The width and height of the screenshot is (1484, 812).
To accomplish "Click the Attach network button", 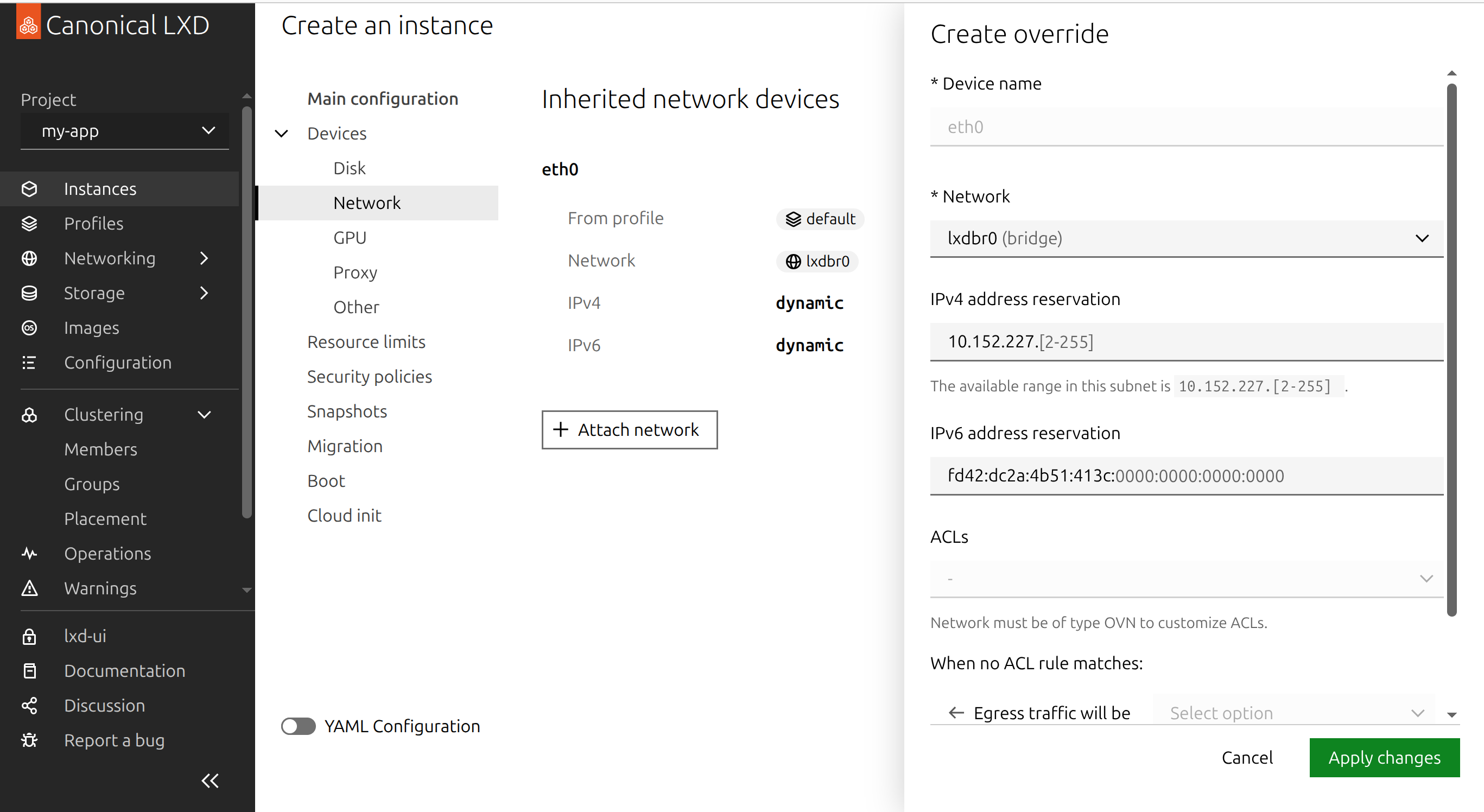I will coord(629,430).
